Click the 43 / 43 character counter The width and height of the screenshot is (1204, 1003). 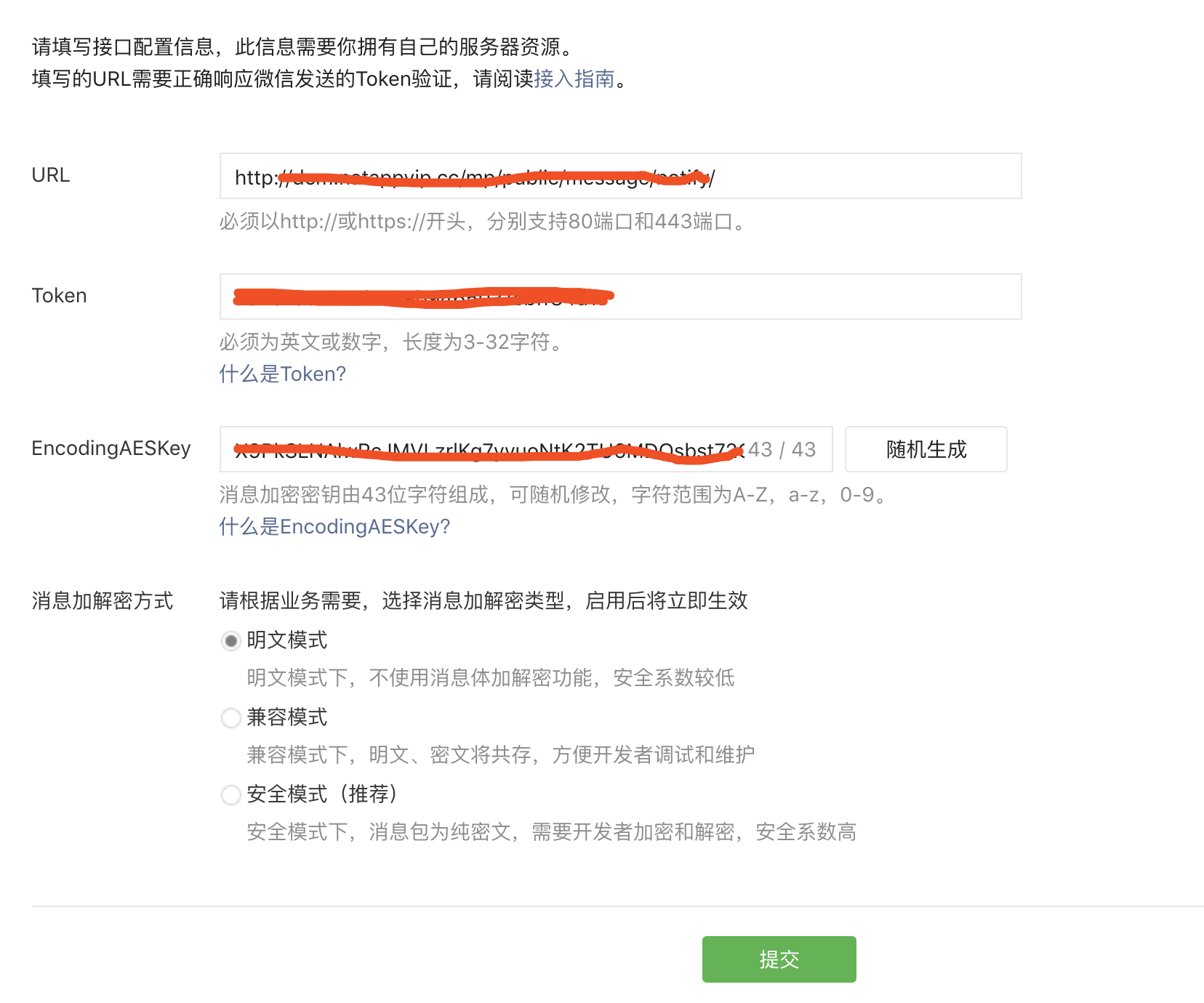(782, 449)
